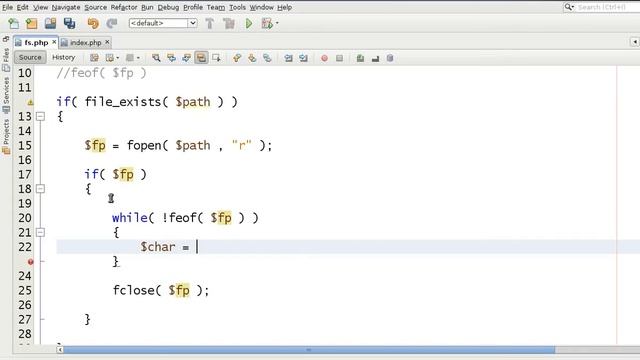640x360 pixels.
Task: Toggle the Source view button
Action: coord(30,58)
